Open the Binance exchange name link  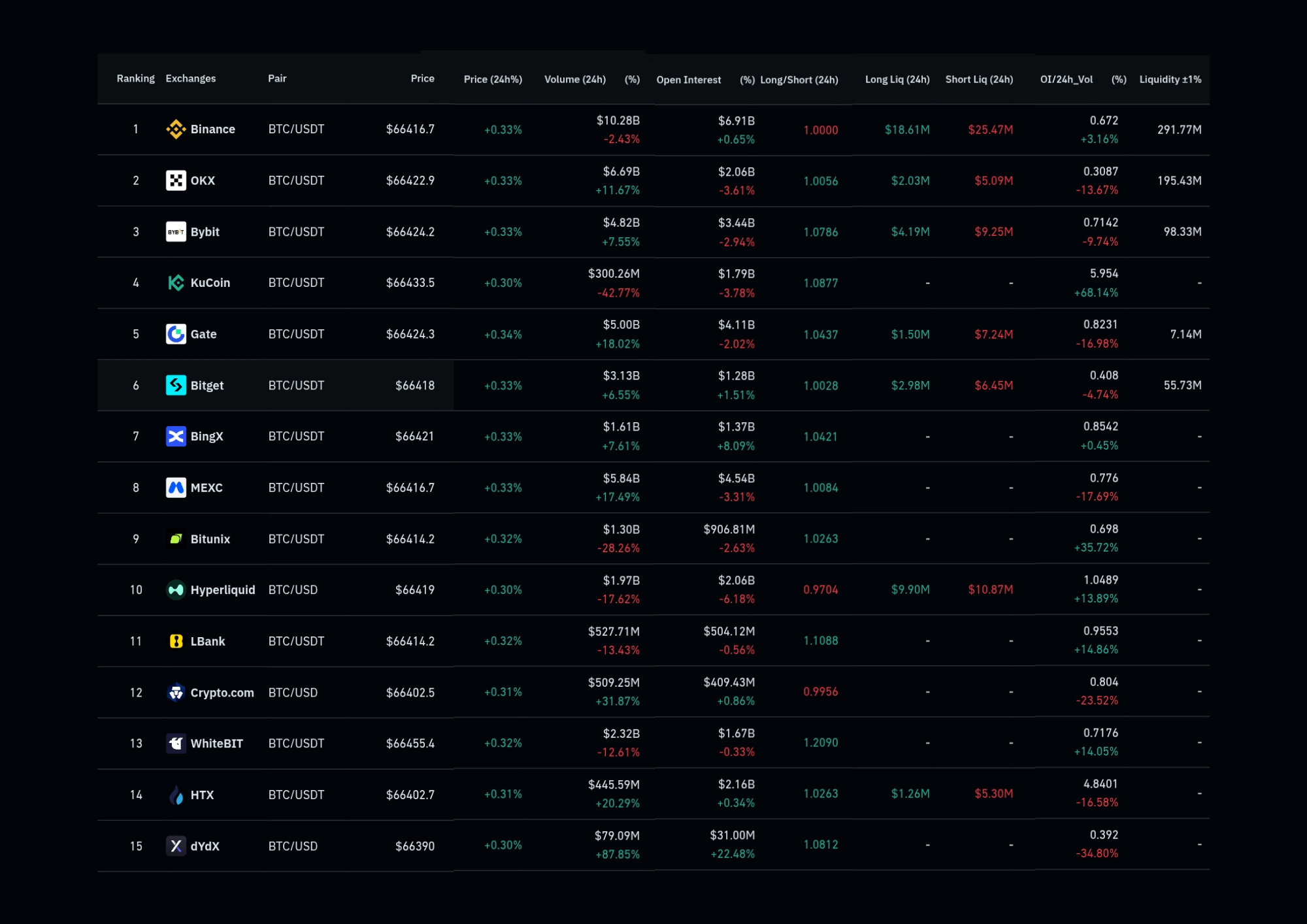point(213,129)
